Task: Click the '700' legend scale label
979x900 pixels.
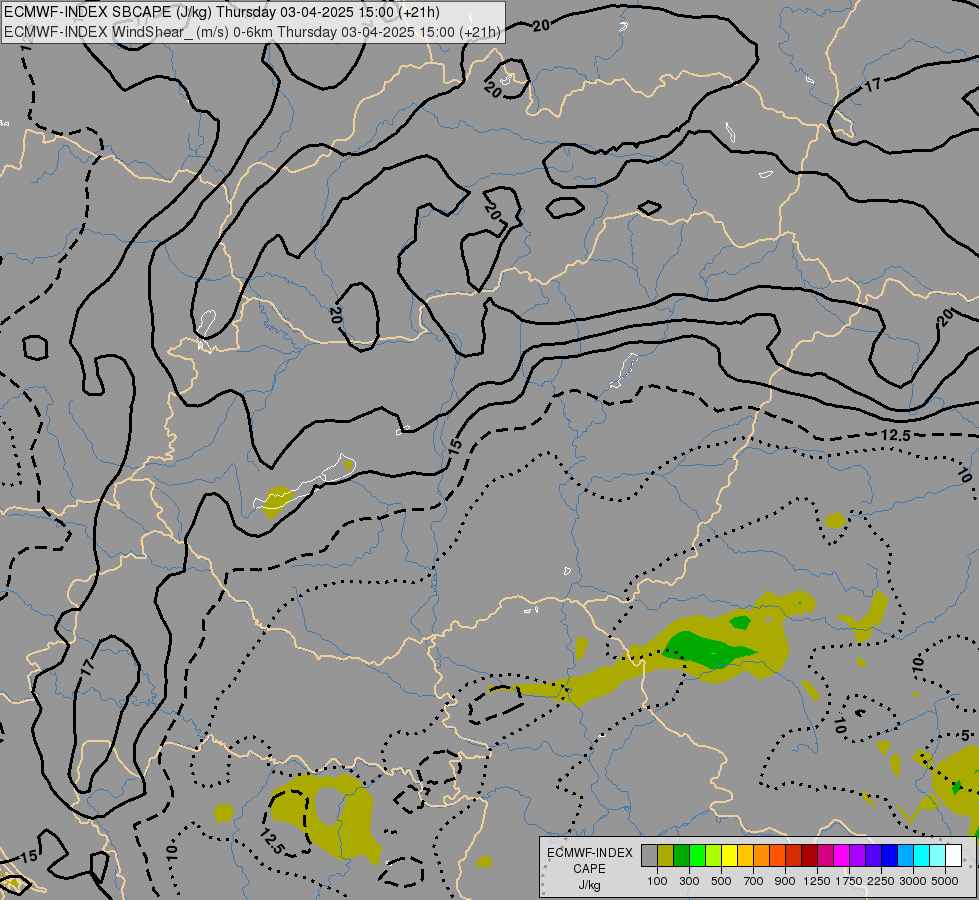Action: tap(754, 881)
